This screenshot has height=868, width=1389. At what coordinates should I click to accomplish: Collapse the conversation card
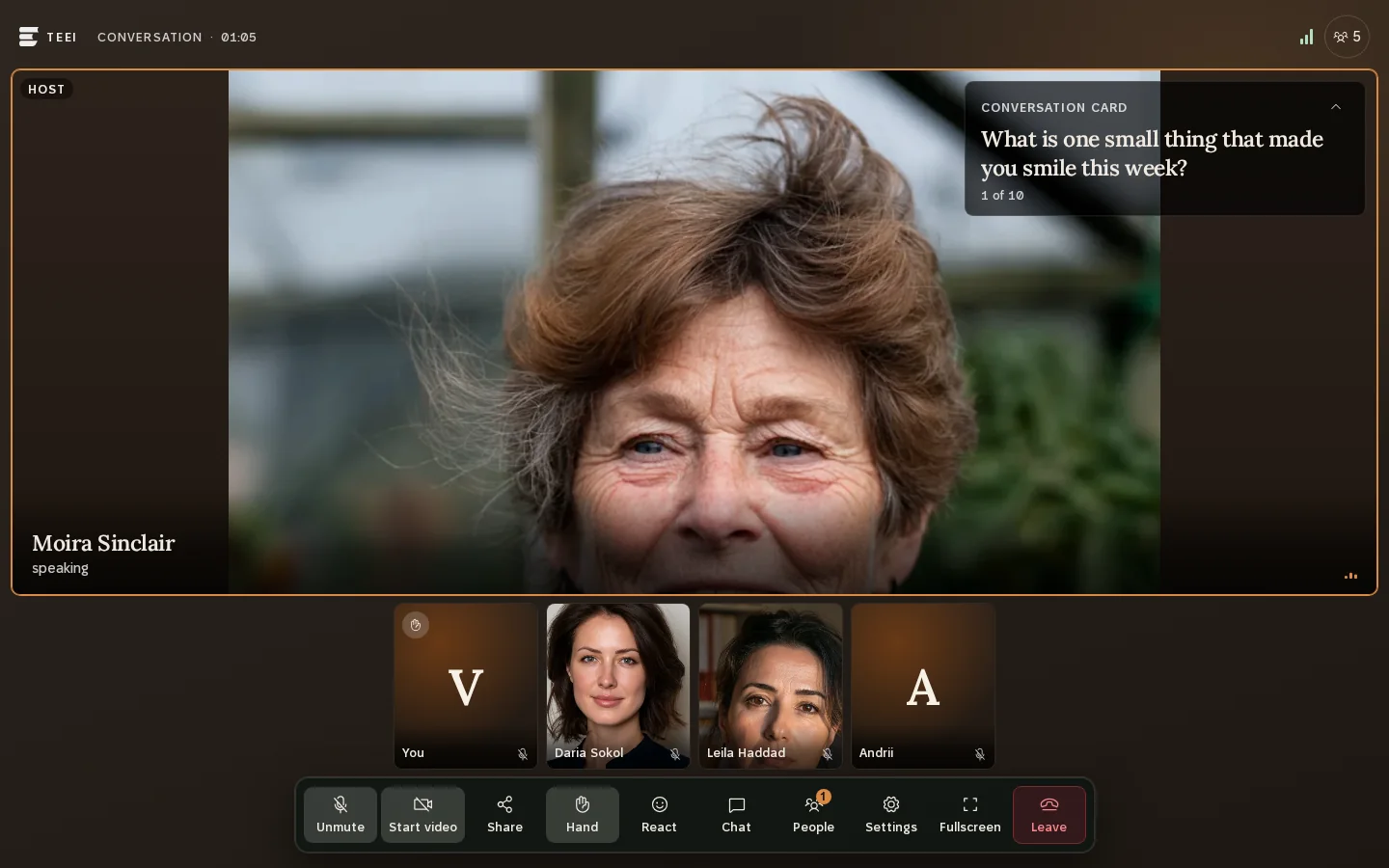coord(1336,107)
